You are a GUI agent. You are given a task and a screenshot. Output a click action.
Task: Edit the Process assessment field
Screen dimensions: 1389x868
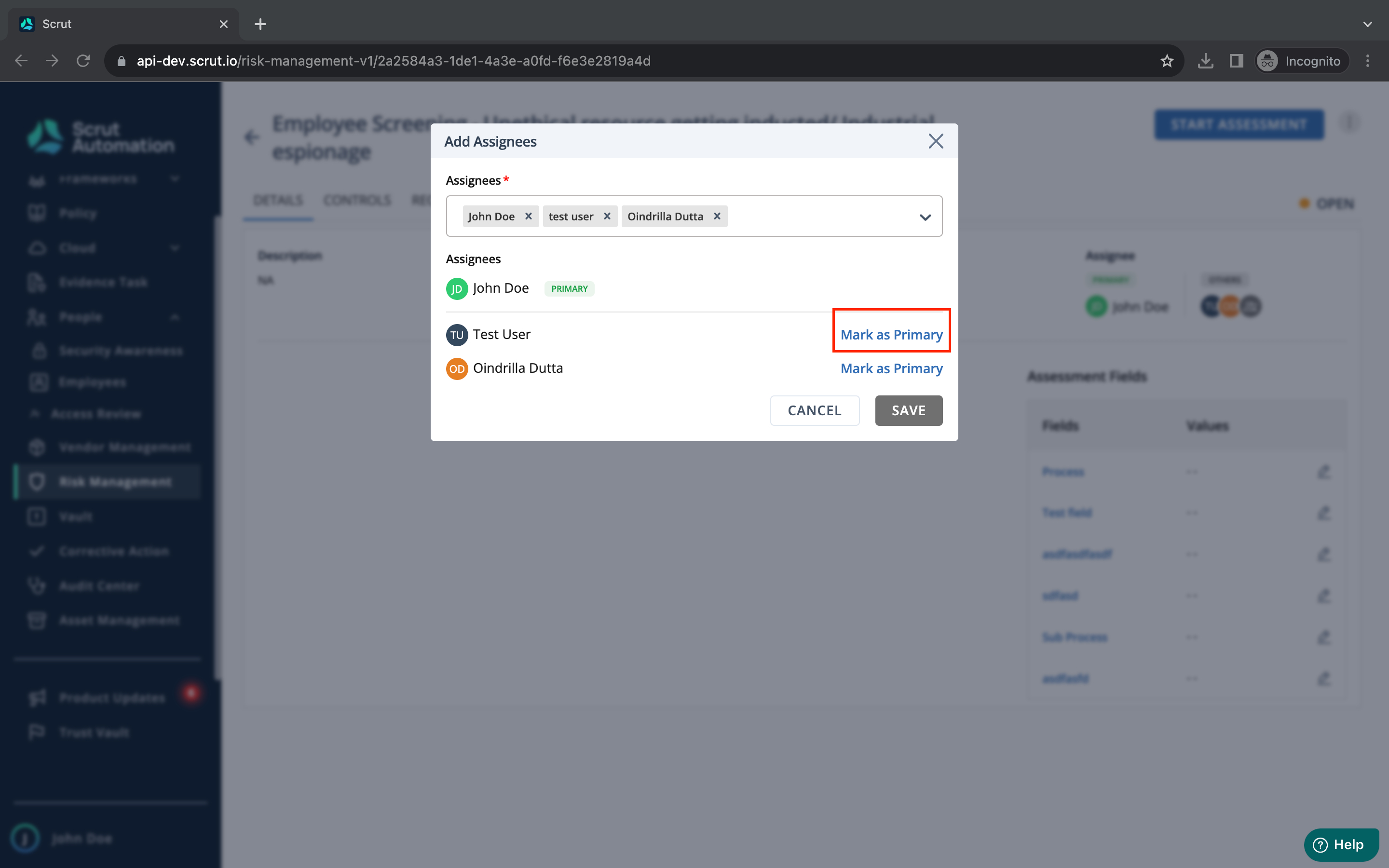click(1323, 472)
